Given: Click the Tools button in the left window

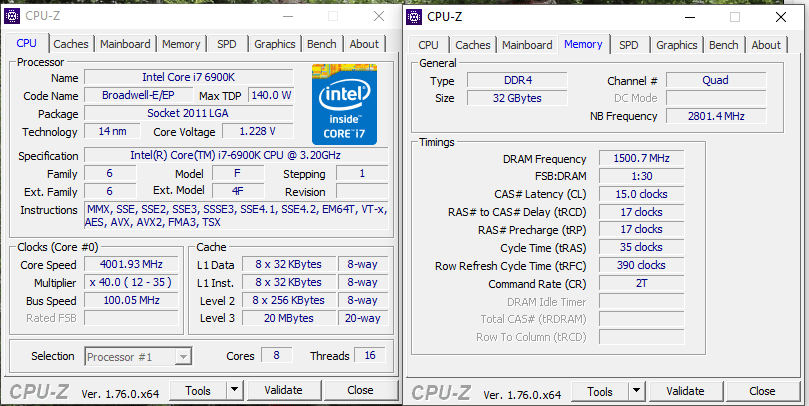Looking at the screenshot, I should (x=198, y=391).
